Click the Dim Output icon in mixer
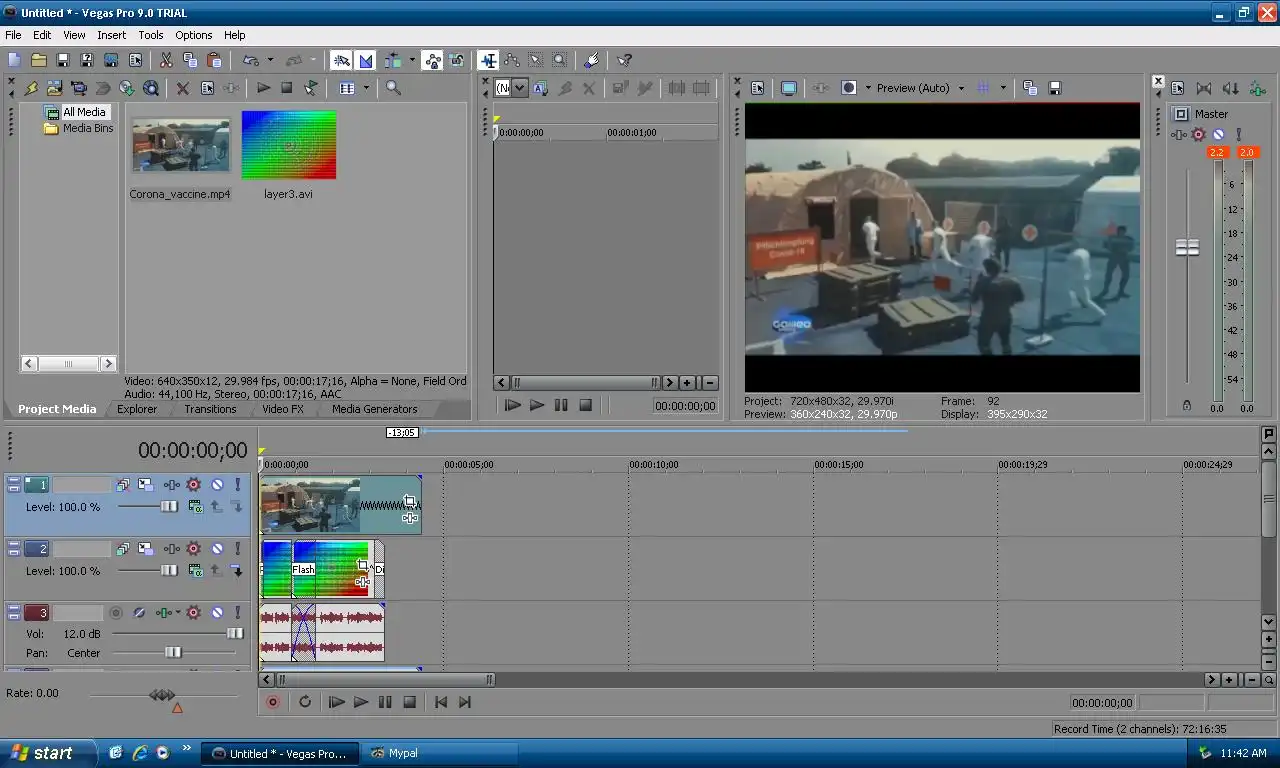 [x=1231, y=88]
